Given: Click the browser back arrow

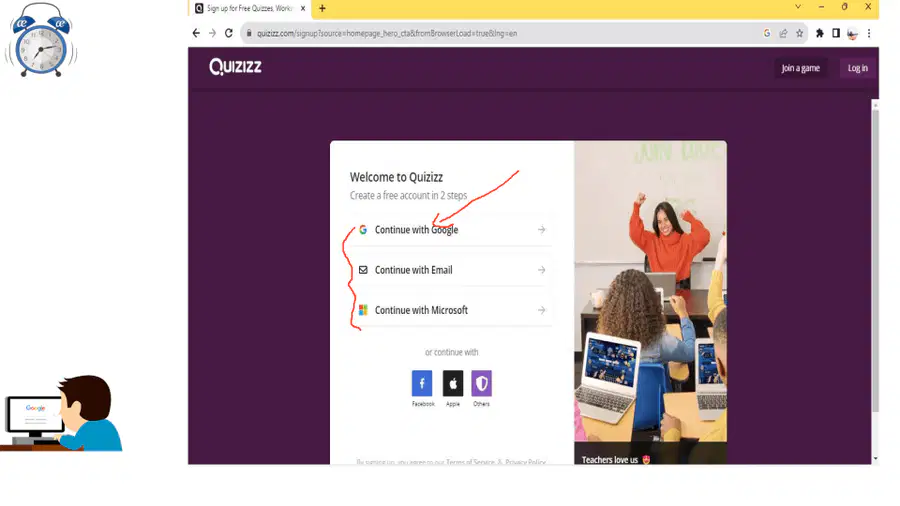Looking at the screenshot, I should tap(196, 33).
